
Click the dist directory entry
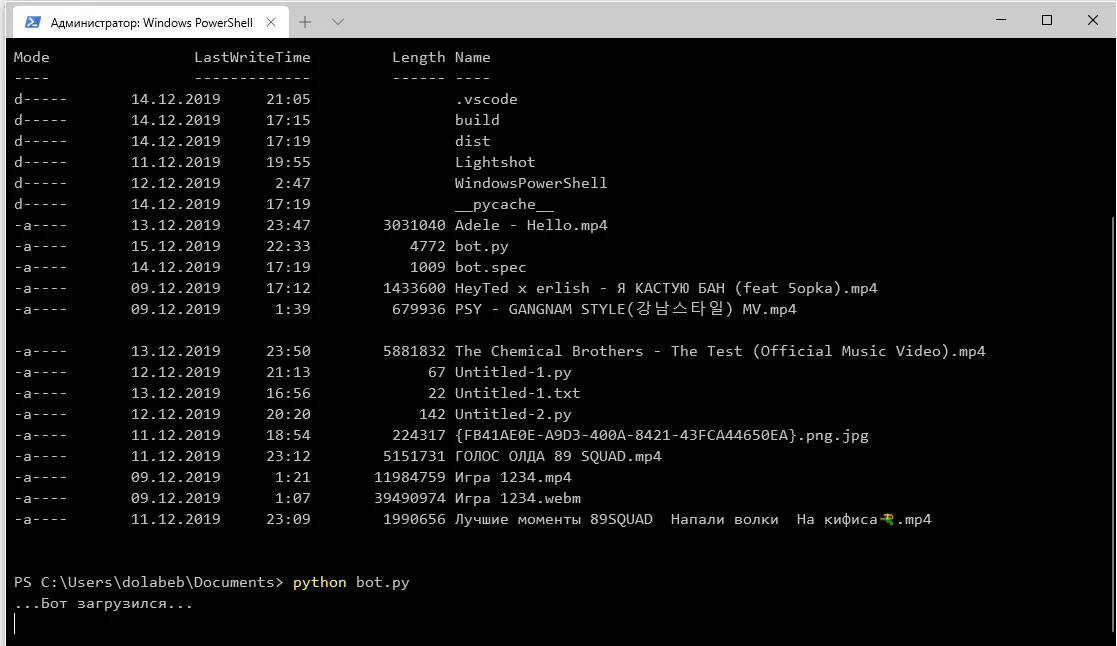472,141
